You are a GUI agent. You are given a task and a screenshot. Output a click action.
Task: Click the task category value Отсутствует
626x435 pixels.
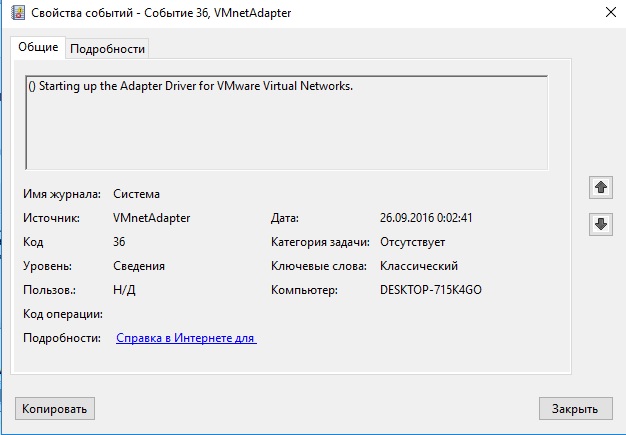pyautogui.click(x=412, y=242)
